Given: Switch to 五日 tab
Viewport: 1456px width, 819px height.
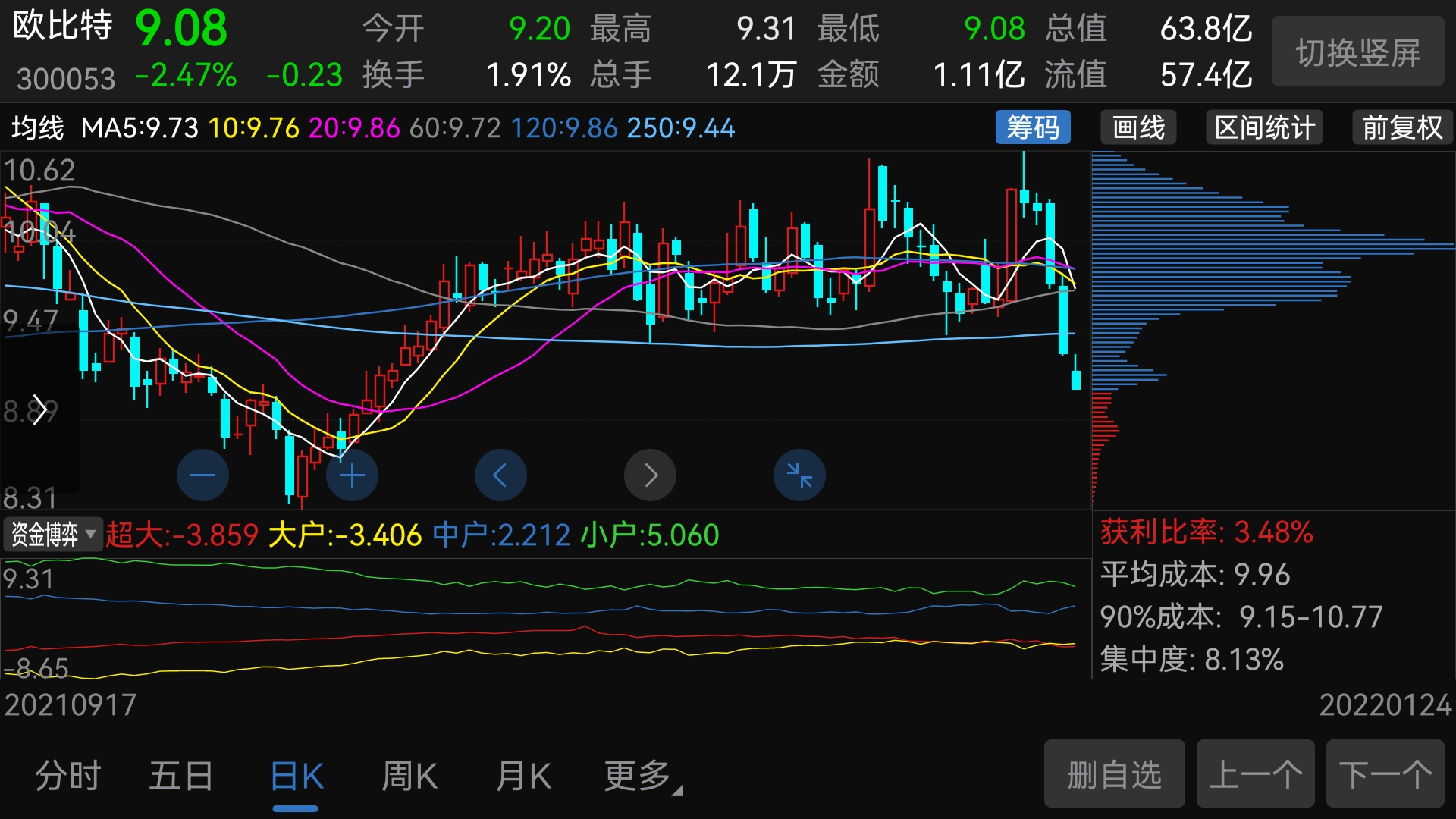Looking at the screenshot, I should [181, 777].
